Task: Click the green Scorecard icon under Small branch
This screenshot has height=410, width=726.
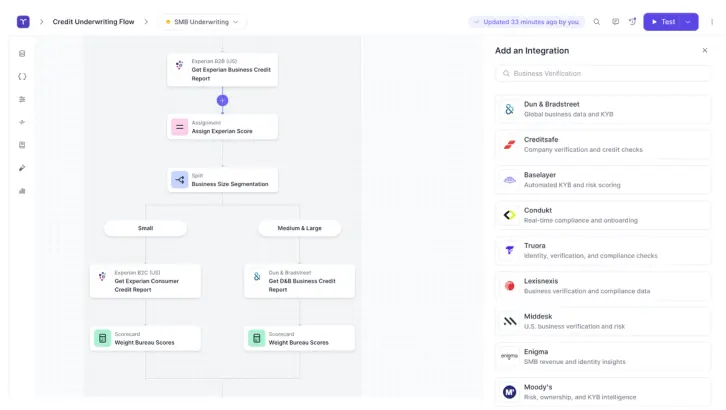Action: [x=102, y=338]
